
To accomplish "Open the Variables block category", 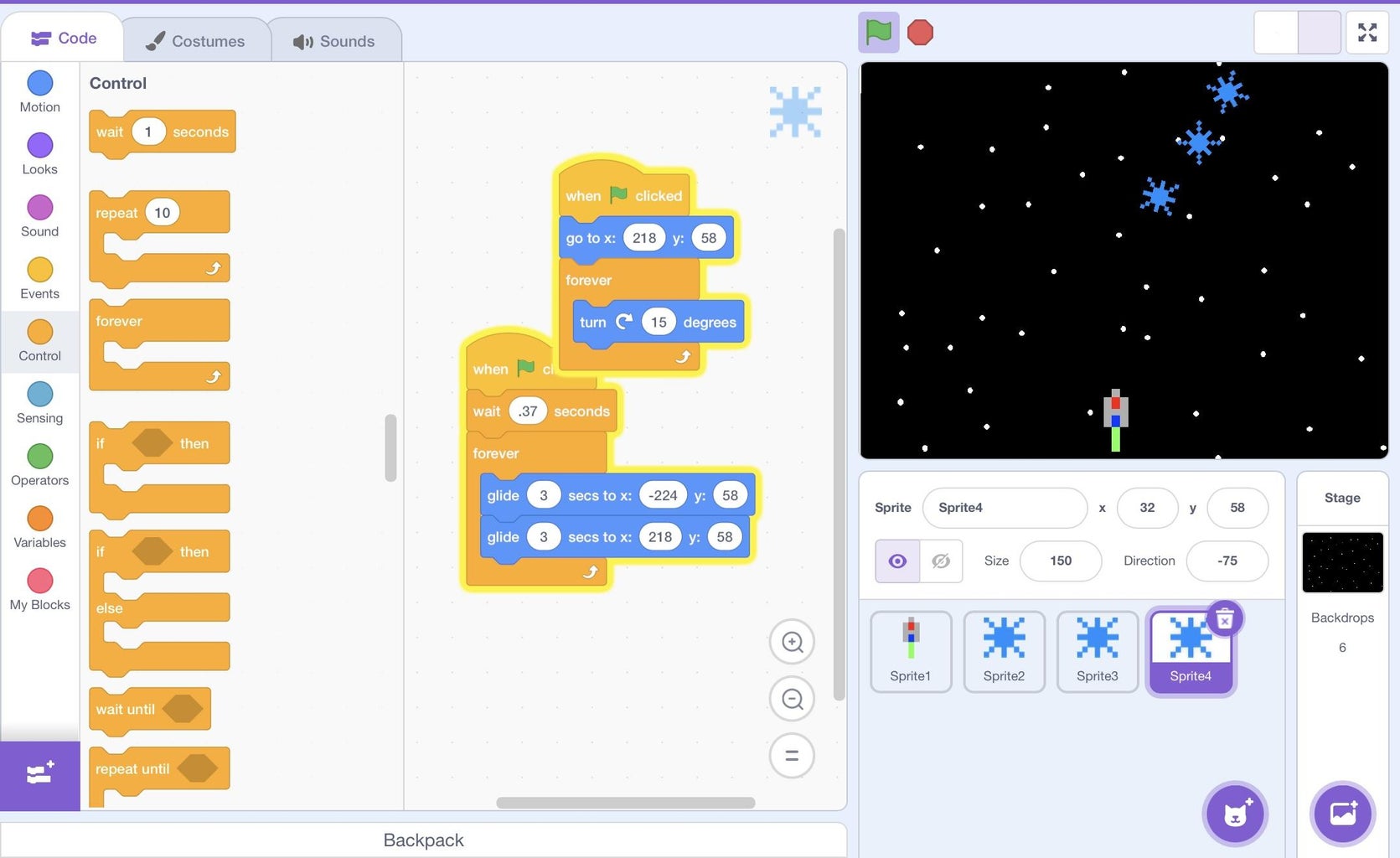I will pos(39,526).
